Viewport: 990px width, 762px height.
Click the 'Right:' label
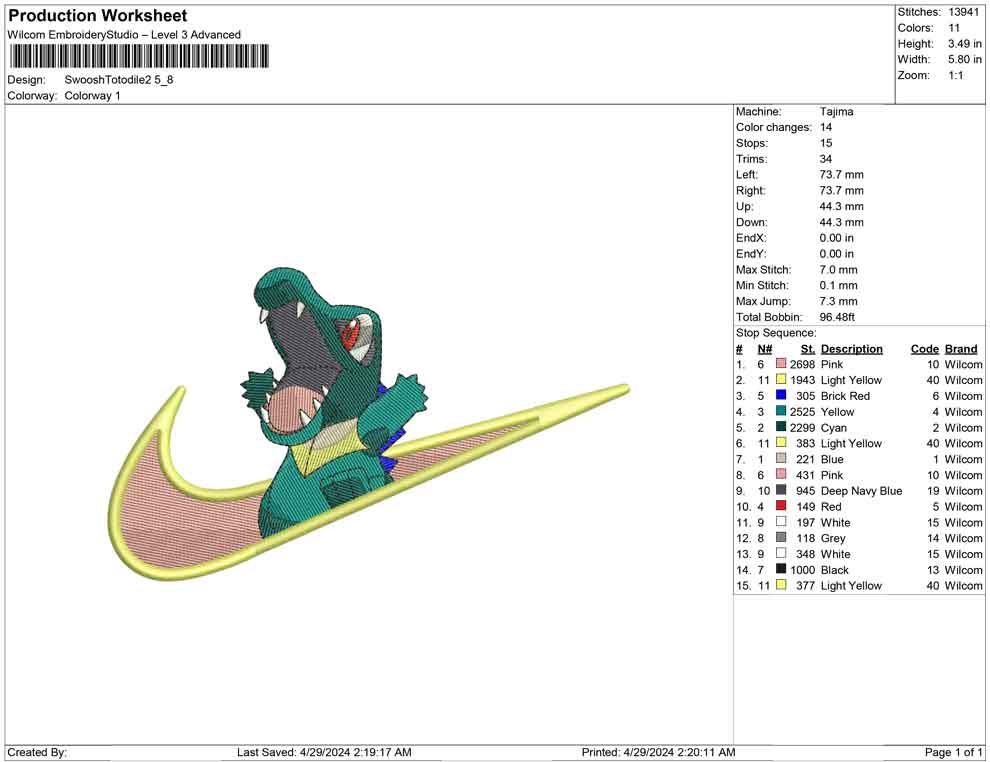click(x=750, y=190)
